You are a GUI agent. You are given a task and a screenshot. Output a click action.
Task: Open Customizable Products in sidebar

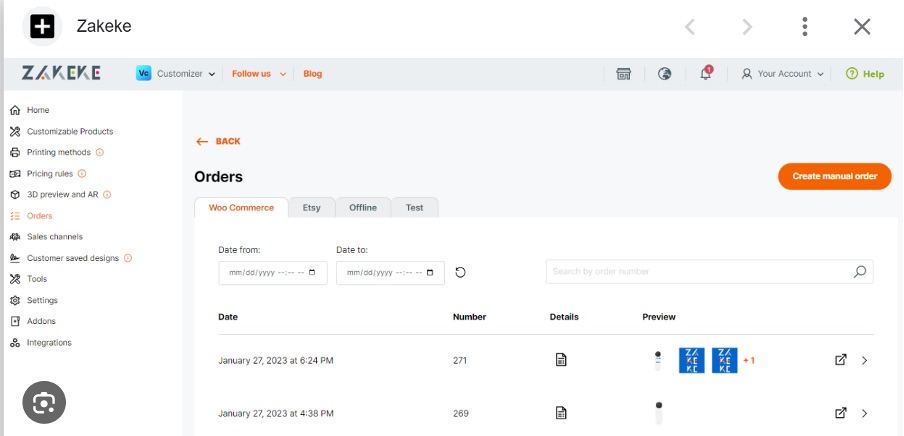69,131
